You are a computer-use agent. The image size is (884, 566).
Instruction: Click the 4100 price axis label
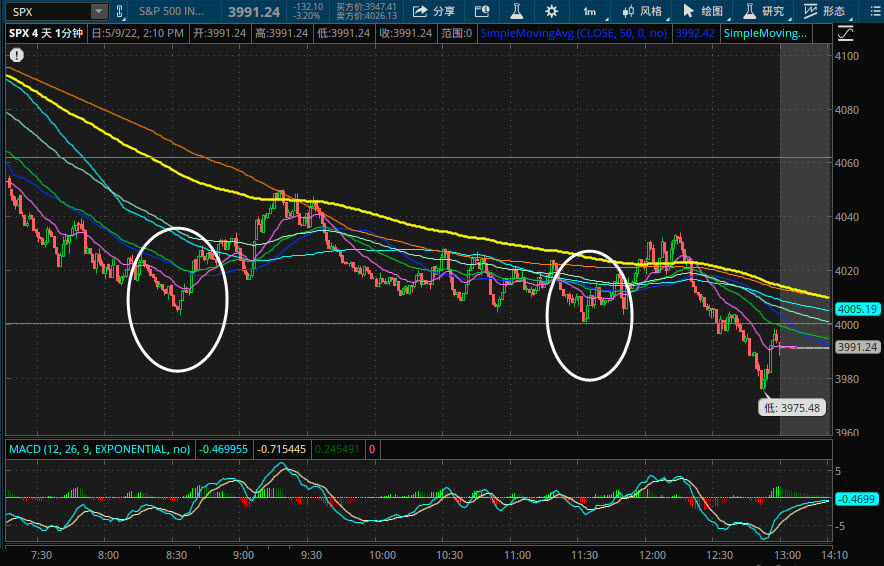click(x=847, y=56)
